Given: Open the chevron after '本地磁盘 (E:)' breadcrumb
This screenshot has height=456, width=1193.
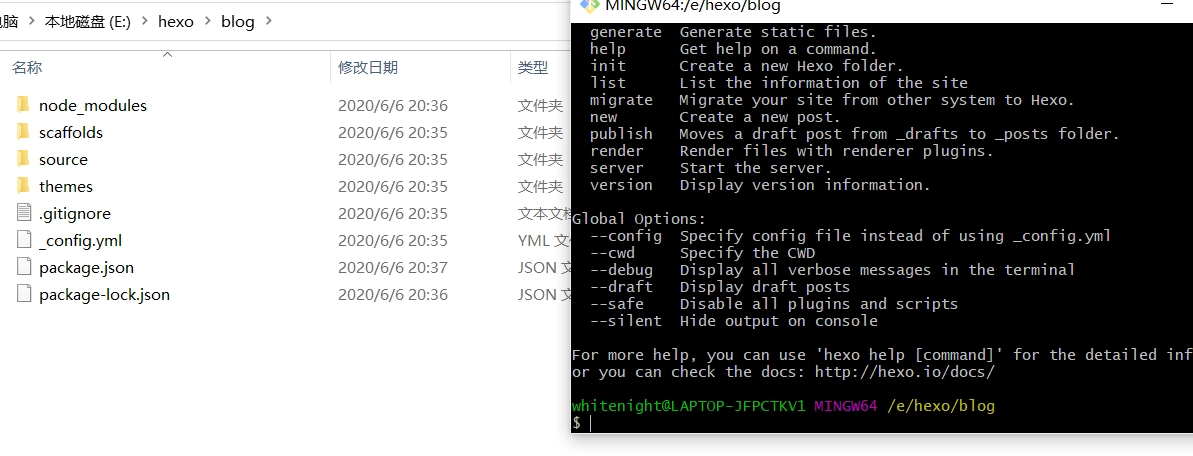Looking at the screenshot, I should [145, 21].
